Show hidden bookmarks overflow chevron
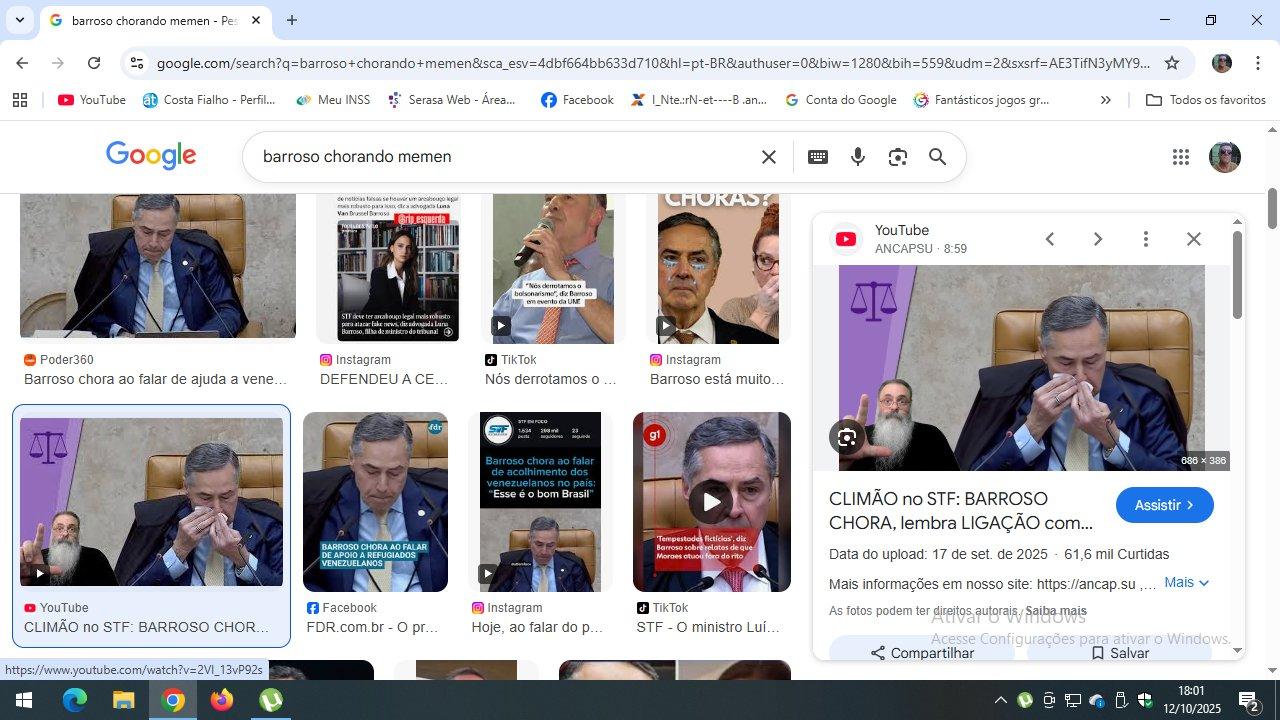The image size is (1280, 720). pyautogui.click(x=1105, y=100)
